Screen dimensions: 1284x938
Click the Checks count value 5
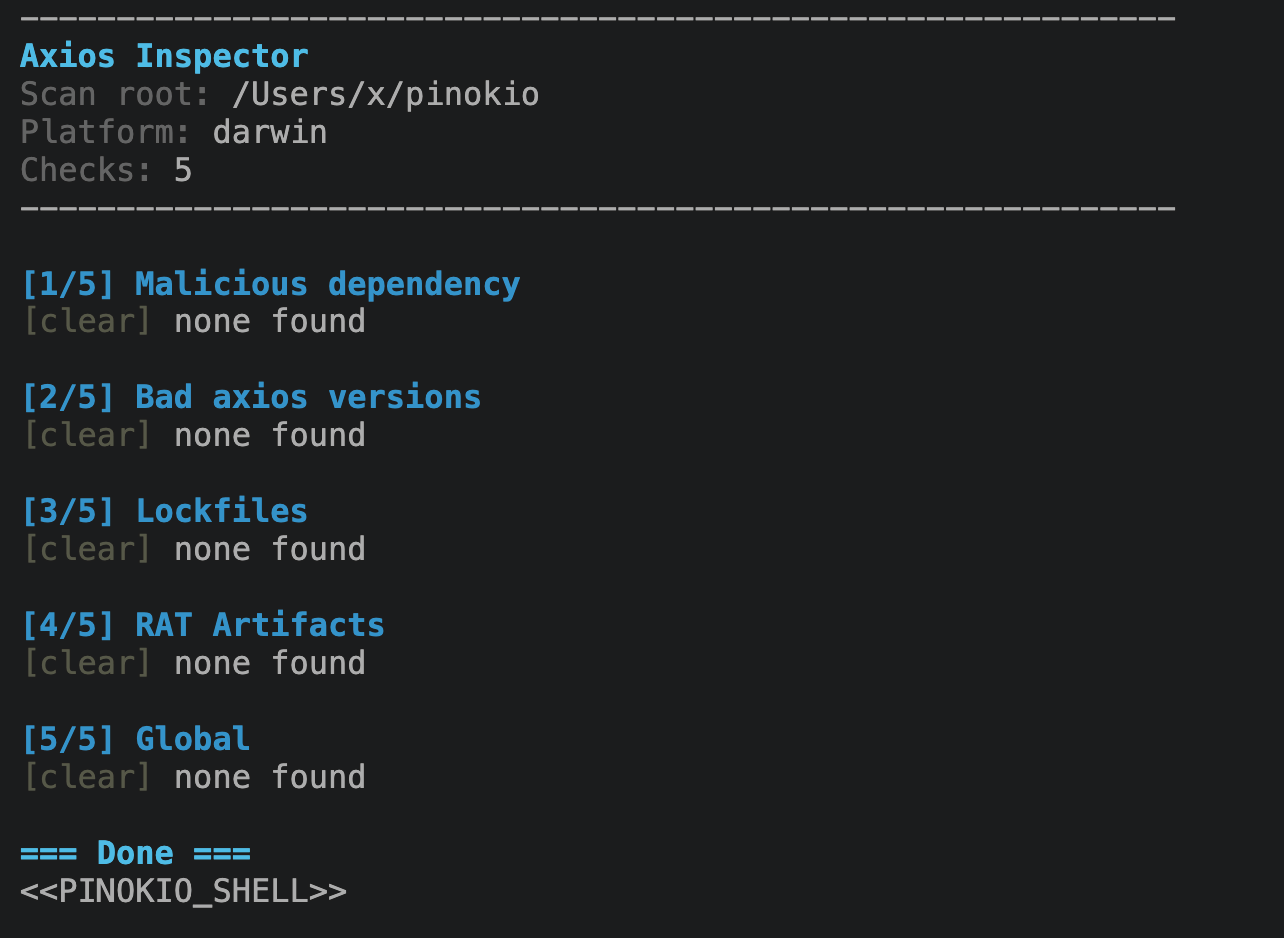[183, 171]
